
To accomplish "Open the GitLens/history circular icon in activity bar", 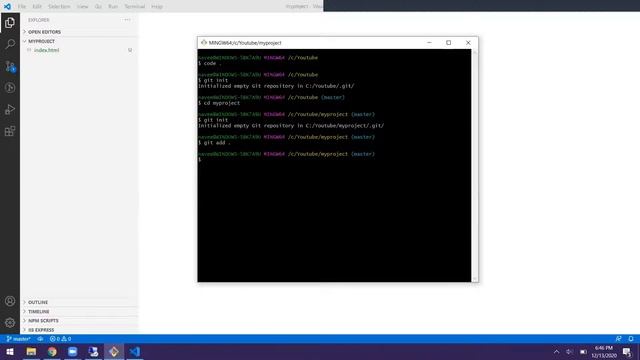I will click(10, 88).
